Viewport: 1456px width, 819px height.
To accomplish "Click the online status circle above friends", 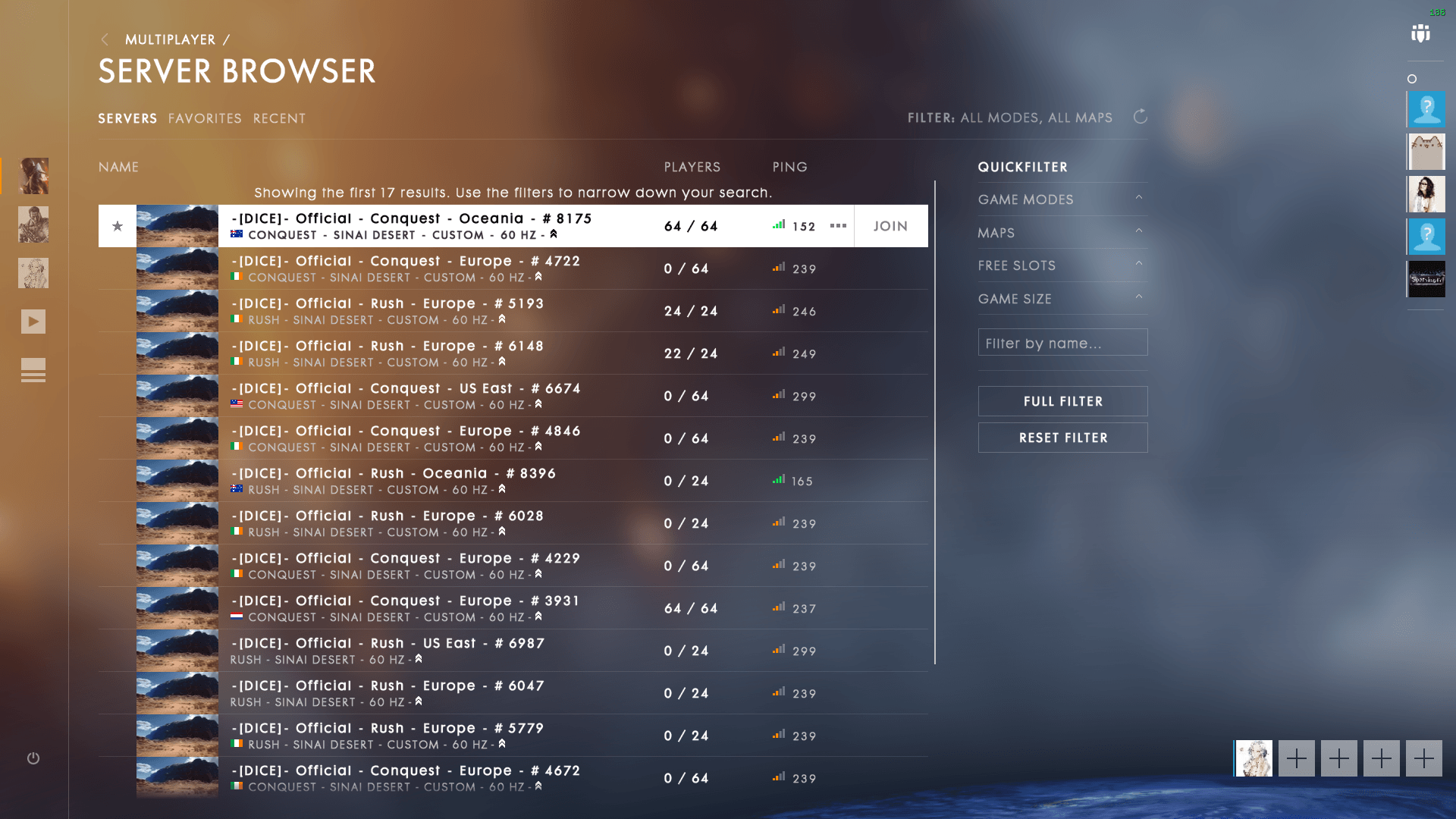I will click(x=1412, y=79).
